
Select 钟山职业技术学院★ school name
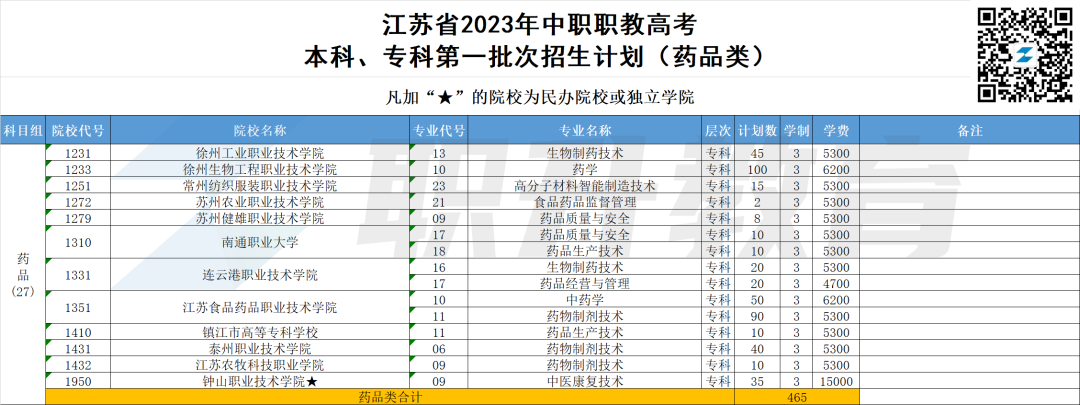pyautogui.click(x=260, y=381)
